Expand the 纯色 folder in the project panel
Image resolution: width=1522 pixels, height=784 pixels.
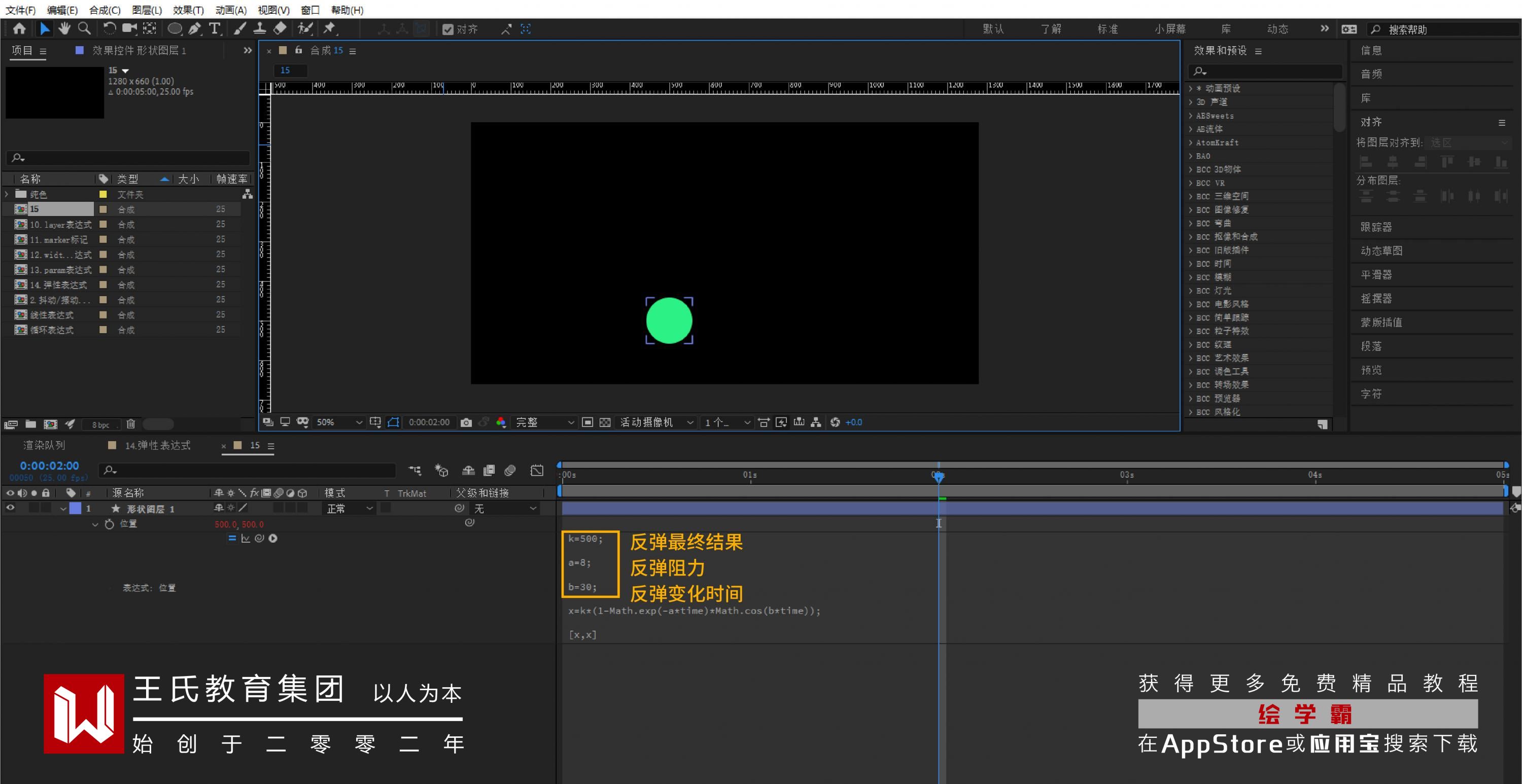(x=7, y=194)
